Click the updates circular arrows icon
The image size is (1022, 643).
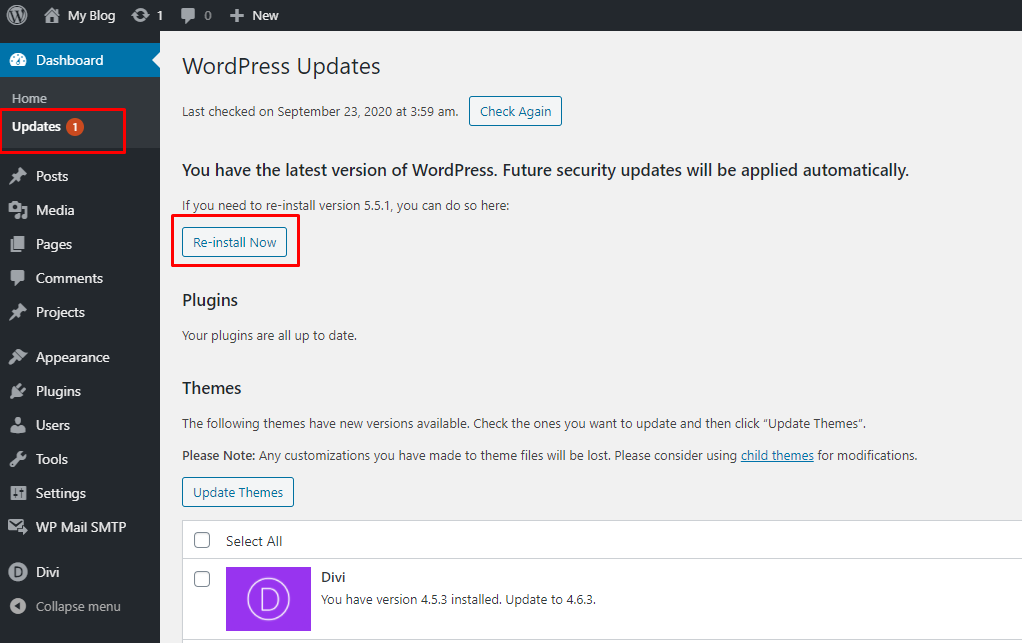pyautogui.click(x=141, y=15)
